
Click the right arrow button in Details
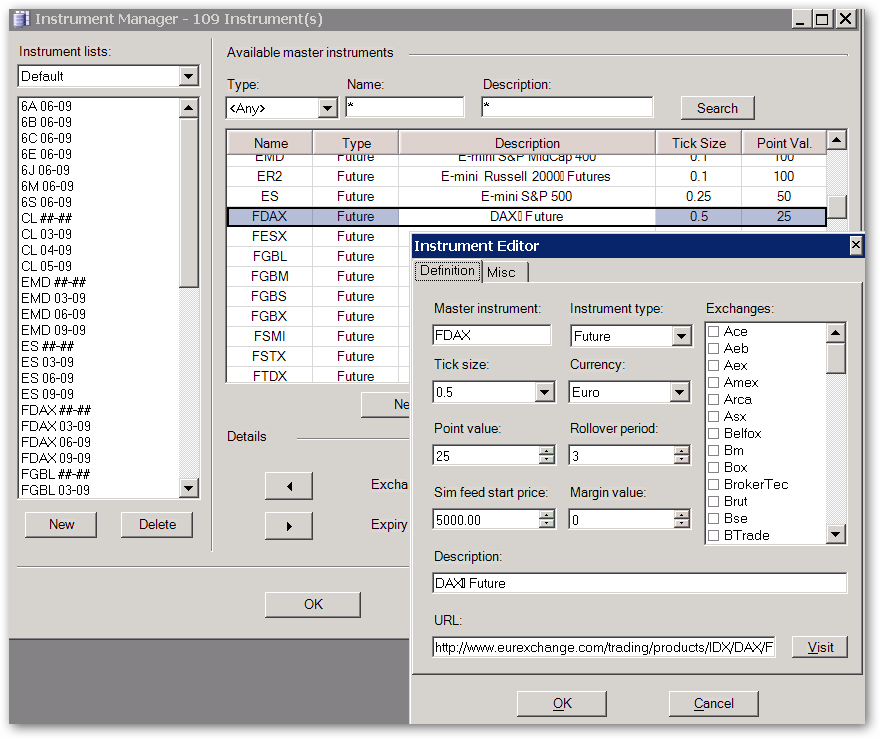tap(288, 526)
